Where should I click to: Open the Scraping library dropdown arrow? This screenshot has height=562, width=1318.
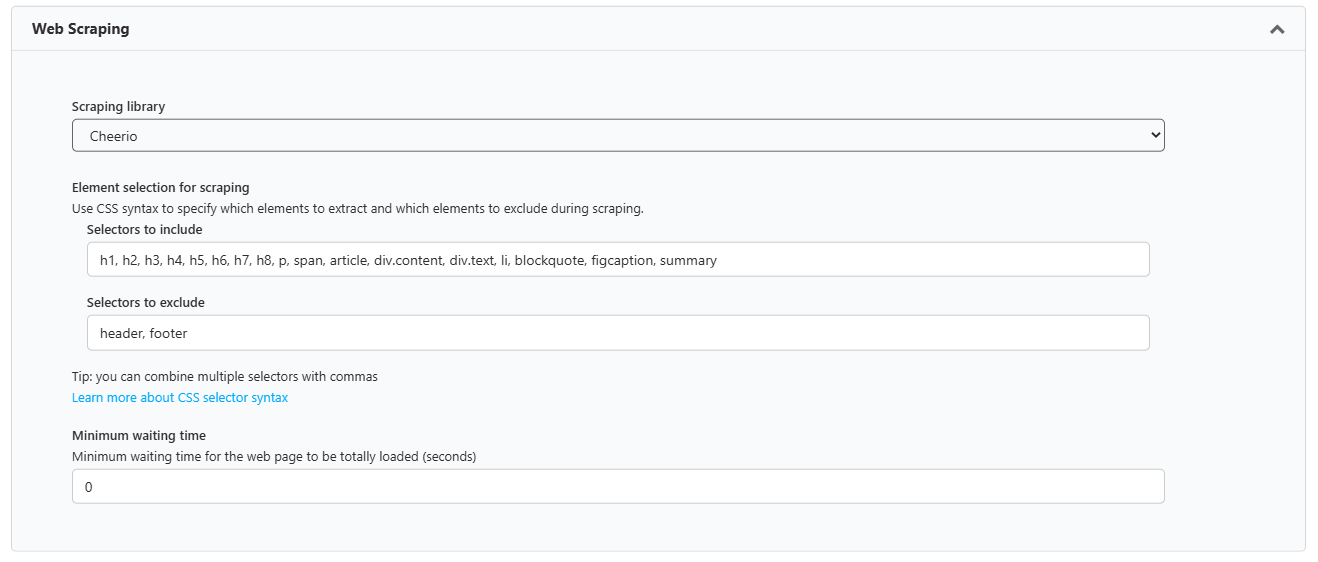1155,135
